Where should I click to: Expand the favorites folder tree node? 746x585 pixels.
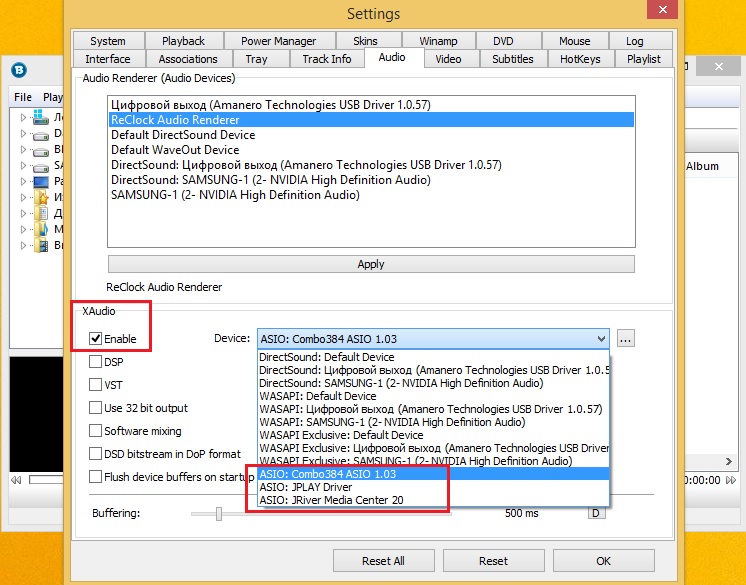23,197
